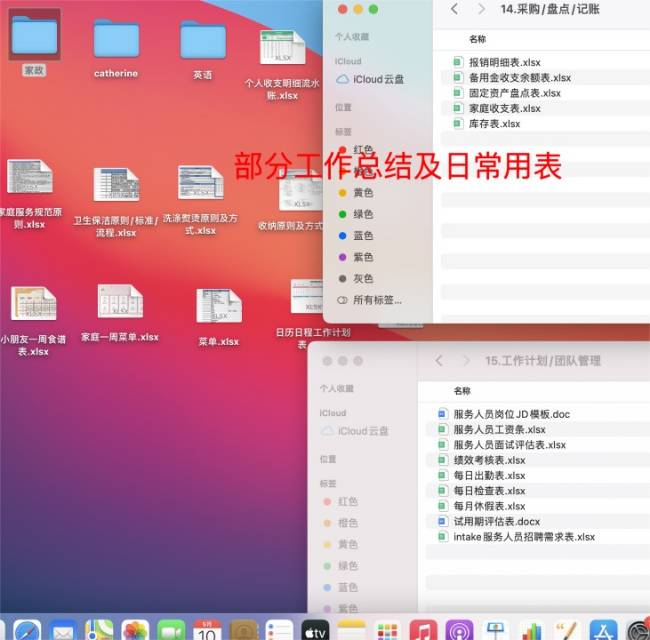Open Keynote from the Dock

(x=495, y=630)
